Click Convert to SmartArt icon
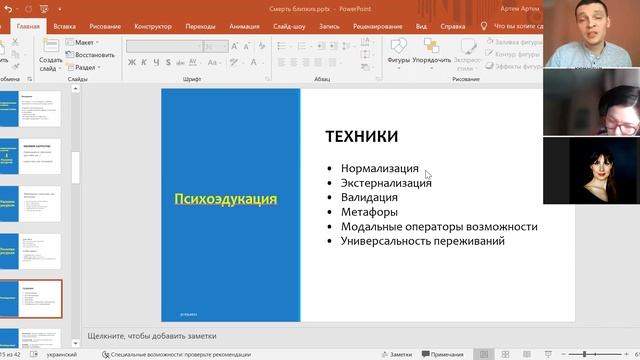The height and width of the screenshot is (360, 640). point(366,67)
